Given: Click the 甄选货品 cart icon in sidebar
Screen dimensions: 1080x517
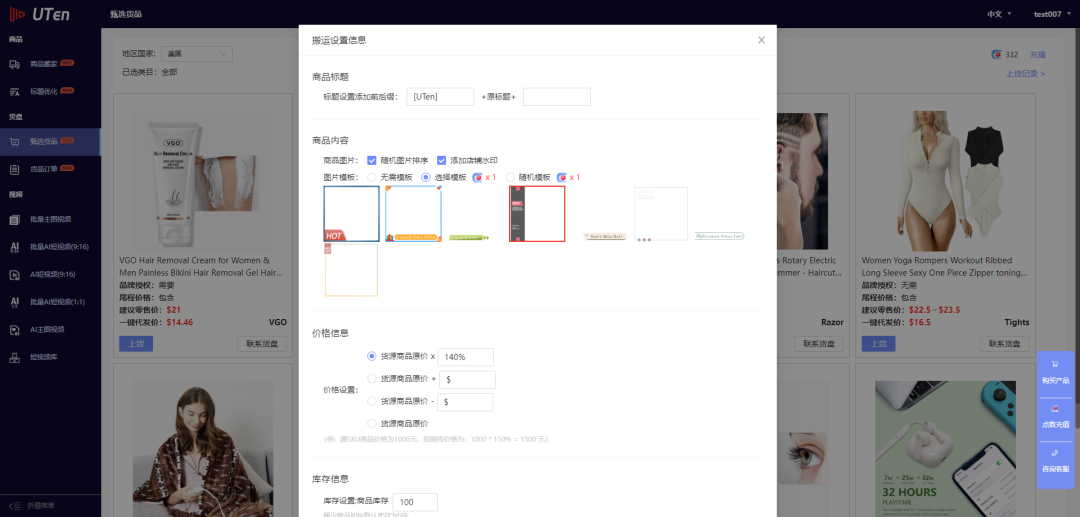Looking at the screenshot, I should coord(14,142).
